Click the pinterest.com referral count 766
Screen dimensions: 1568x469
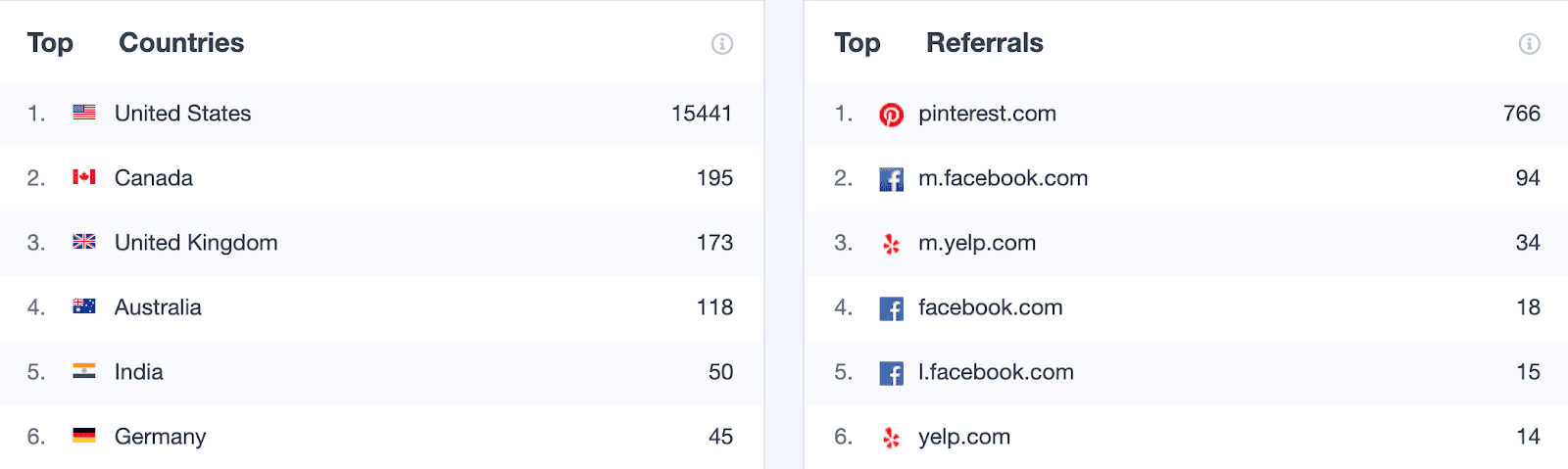1522,114
